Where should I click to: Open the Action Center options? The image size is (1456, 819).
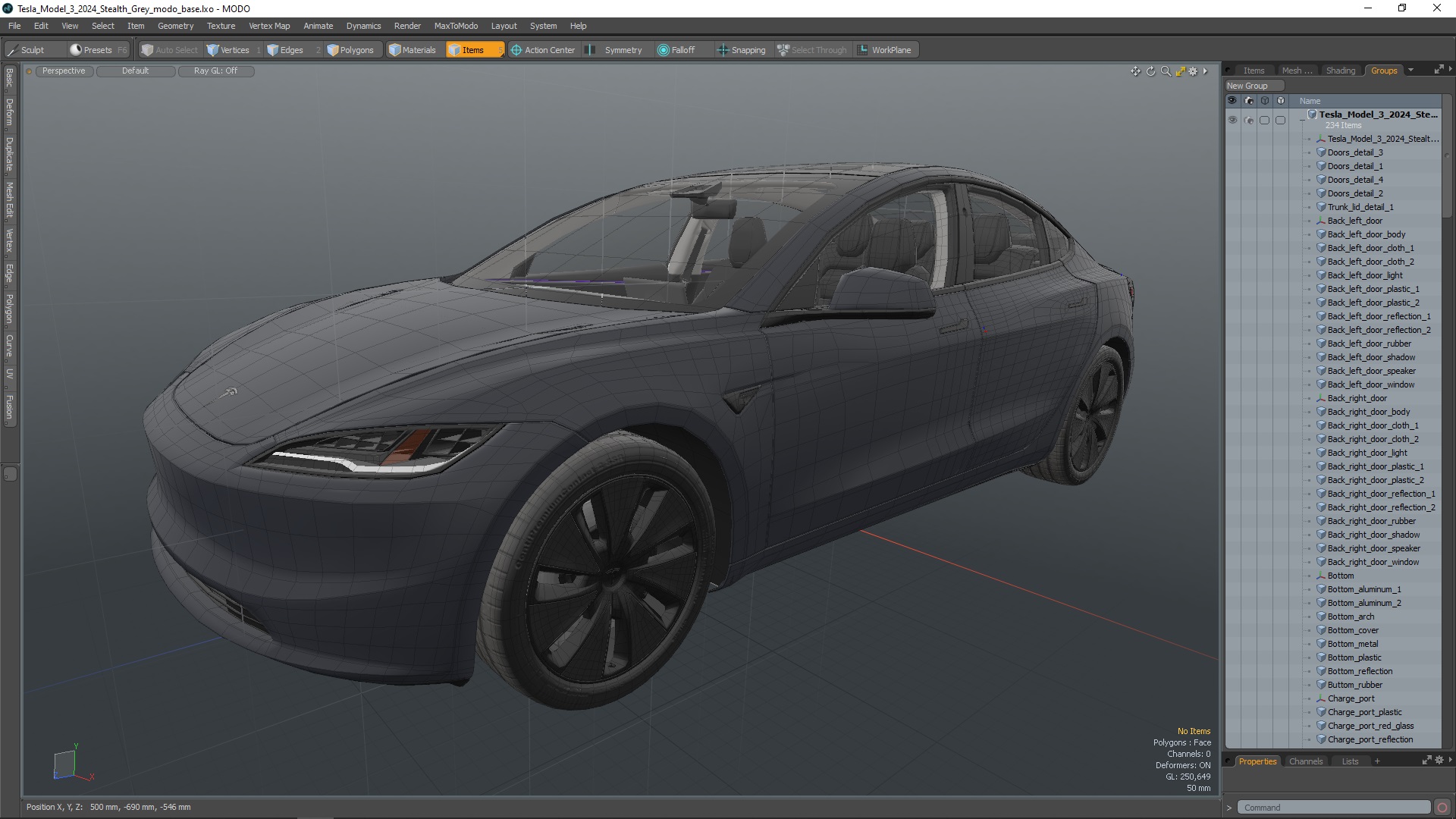[x=543, y=50]
